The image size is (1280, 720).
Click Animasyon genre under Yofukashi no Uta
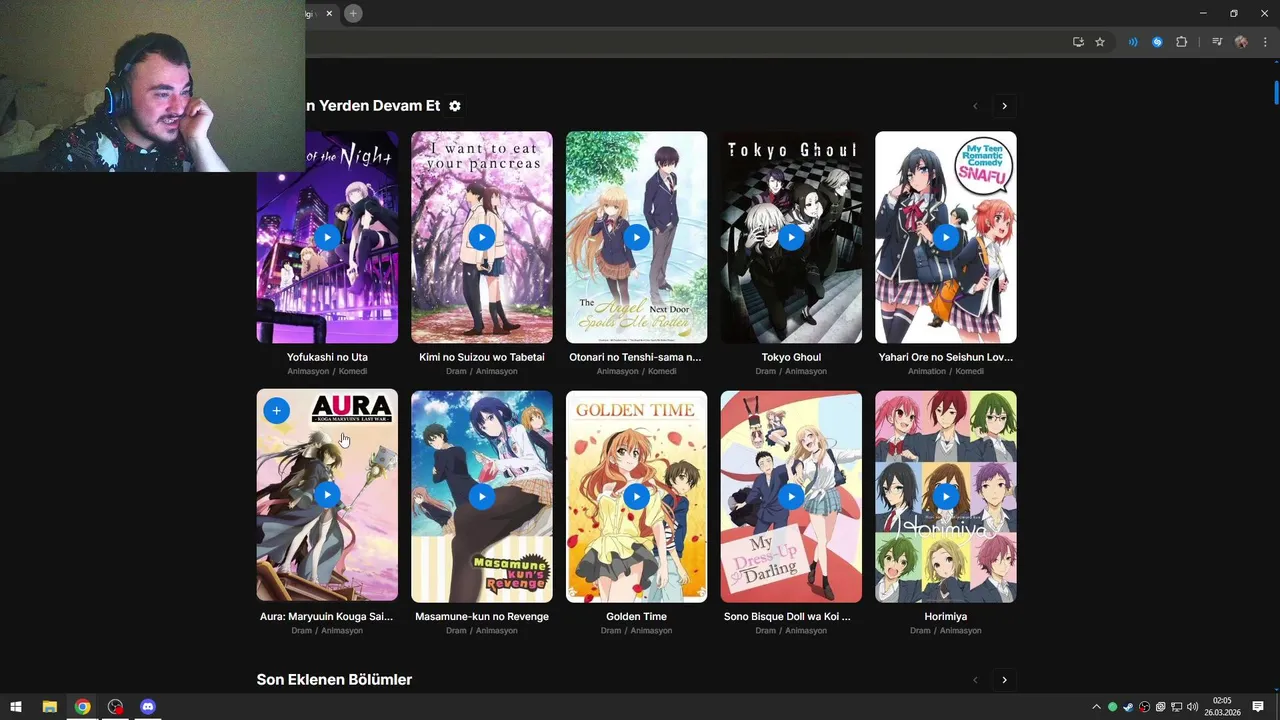click(x=308, y=372)
